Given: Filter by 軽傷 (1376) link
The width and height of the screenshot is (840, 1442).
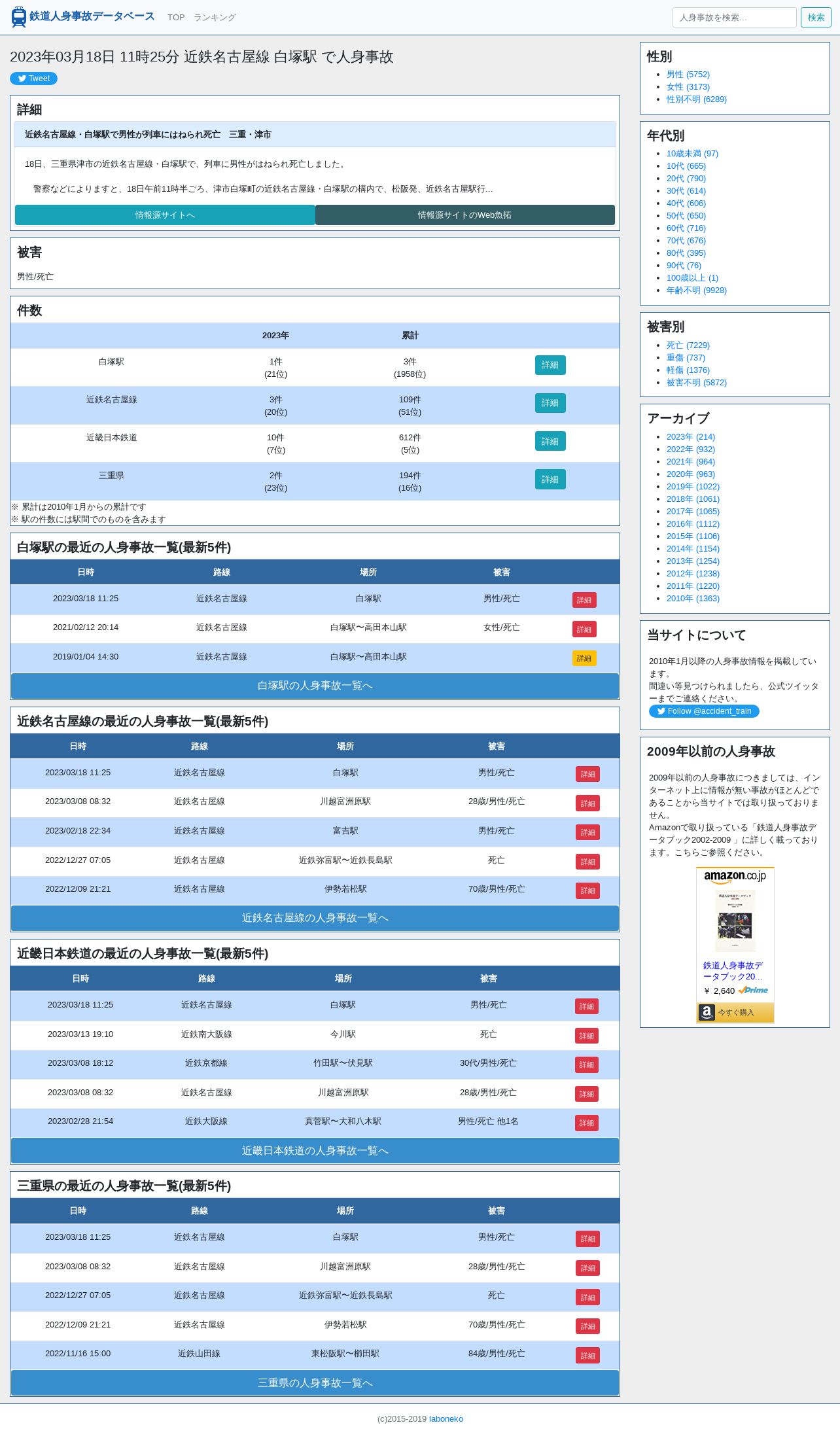Looking at the screenshot, I should [x=688, y=370].
